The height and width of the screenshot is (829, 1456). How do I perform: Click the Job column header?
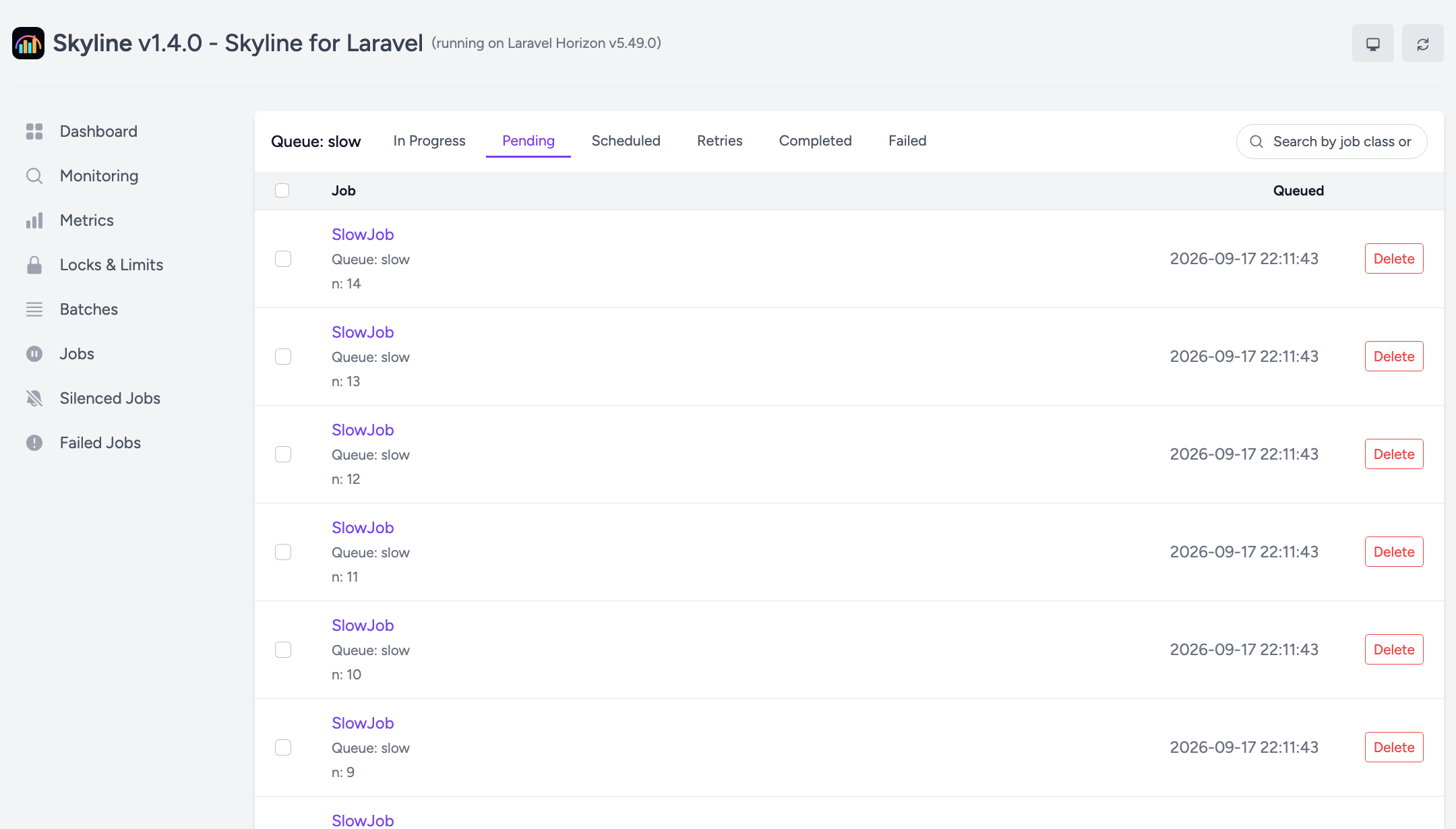(343, 191)
